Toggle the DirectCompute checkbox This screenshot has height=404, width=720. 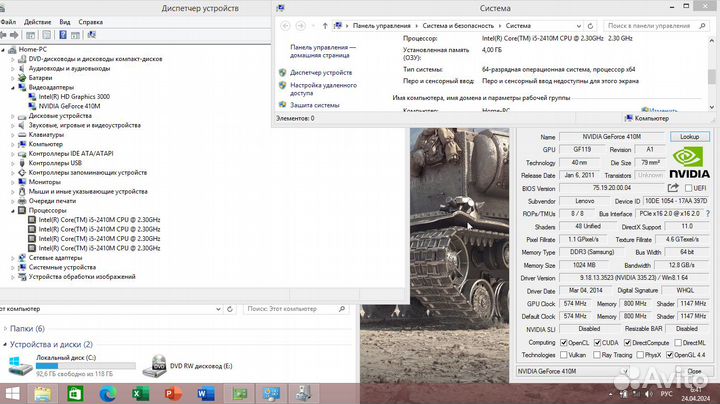[x=627, y=342]
